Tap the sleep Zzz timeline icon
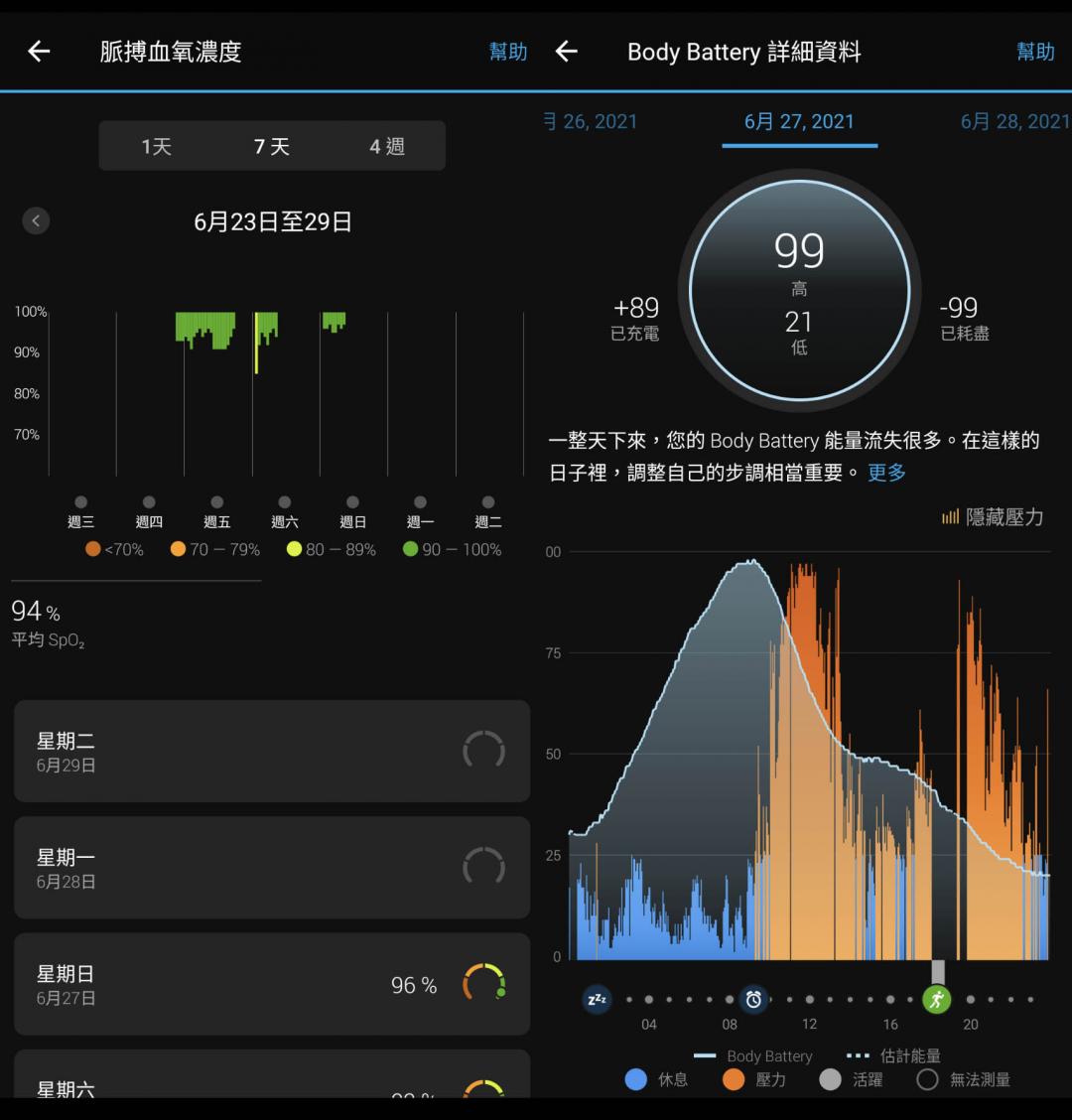Image resolution: width=1072 pixels, height=1120 pixels. point(597,999)
